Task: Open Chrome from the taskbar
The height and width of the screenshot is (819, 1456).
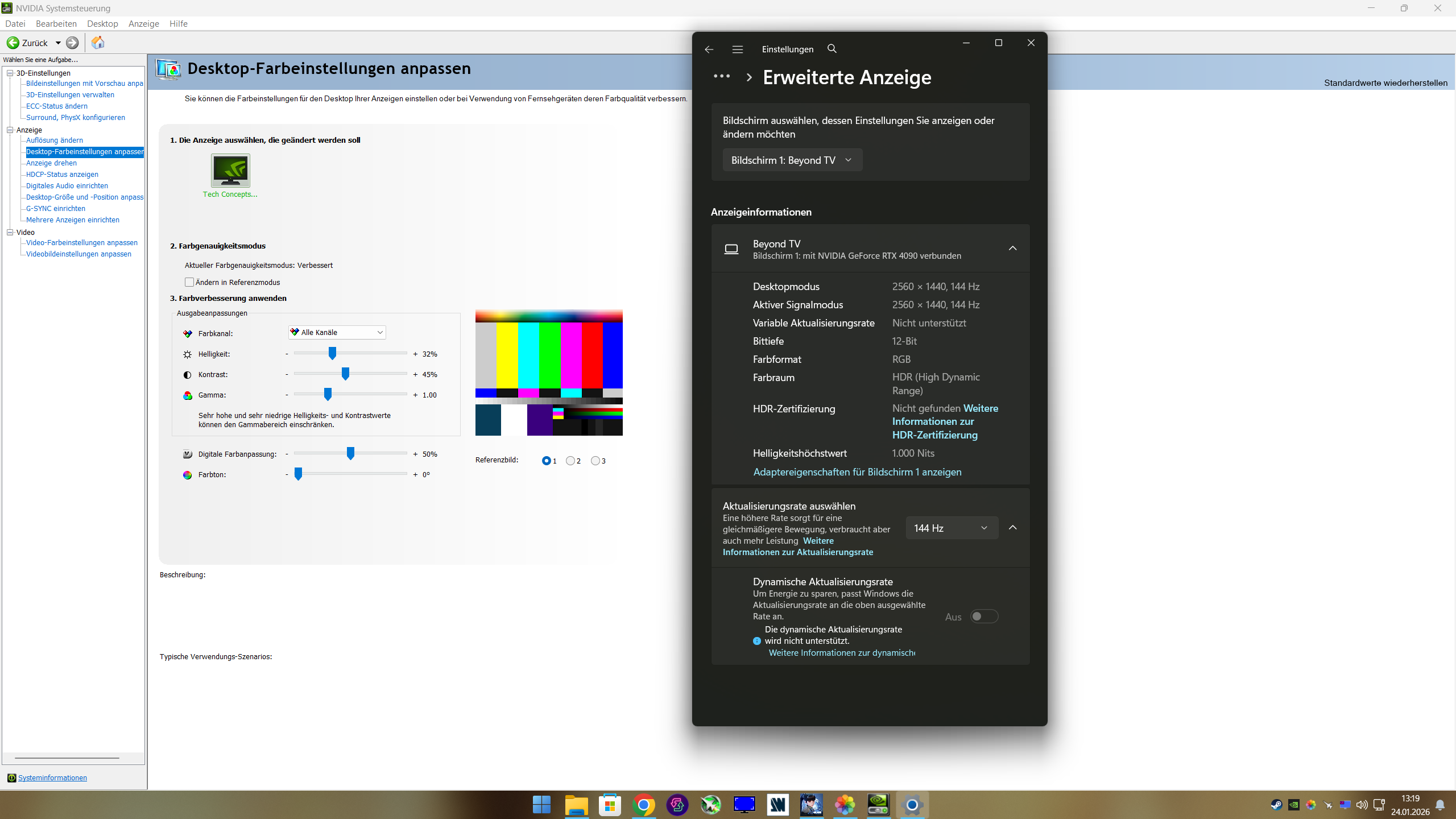Action: 643,805
